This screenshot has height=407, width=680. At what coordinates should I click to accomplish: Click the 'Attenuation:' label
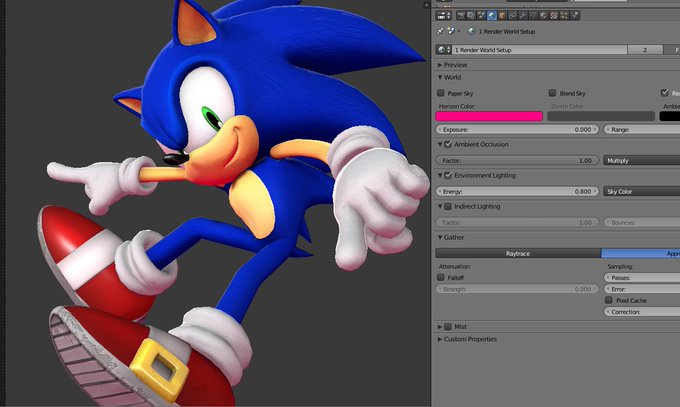[454, 266]
